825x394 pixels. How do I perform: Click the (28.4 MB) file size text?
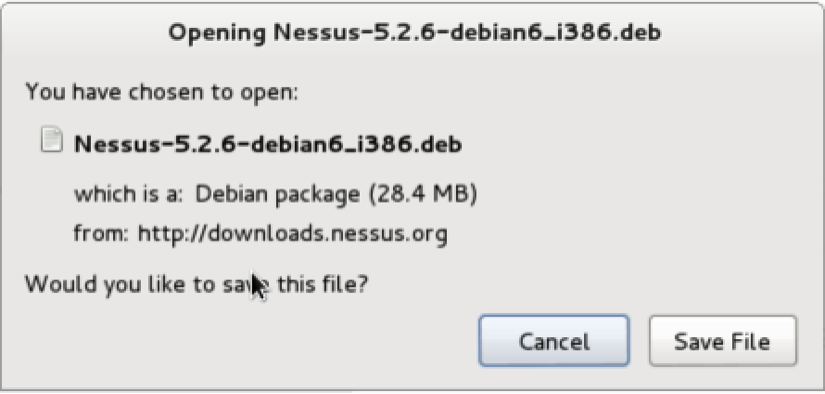click(x=419, y=195)
